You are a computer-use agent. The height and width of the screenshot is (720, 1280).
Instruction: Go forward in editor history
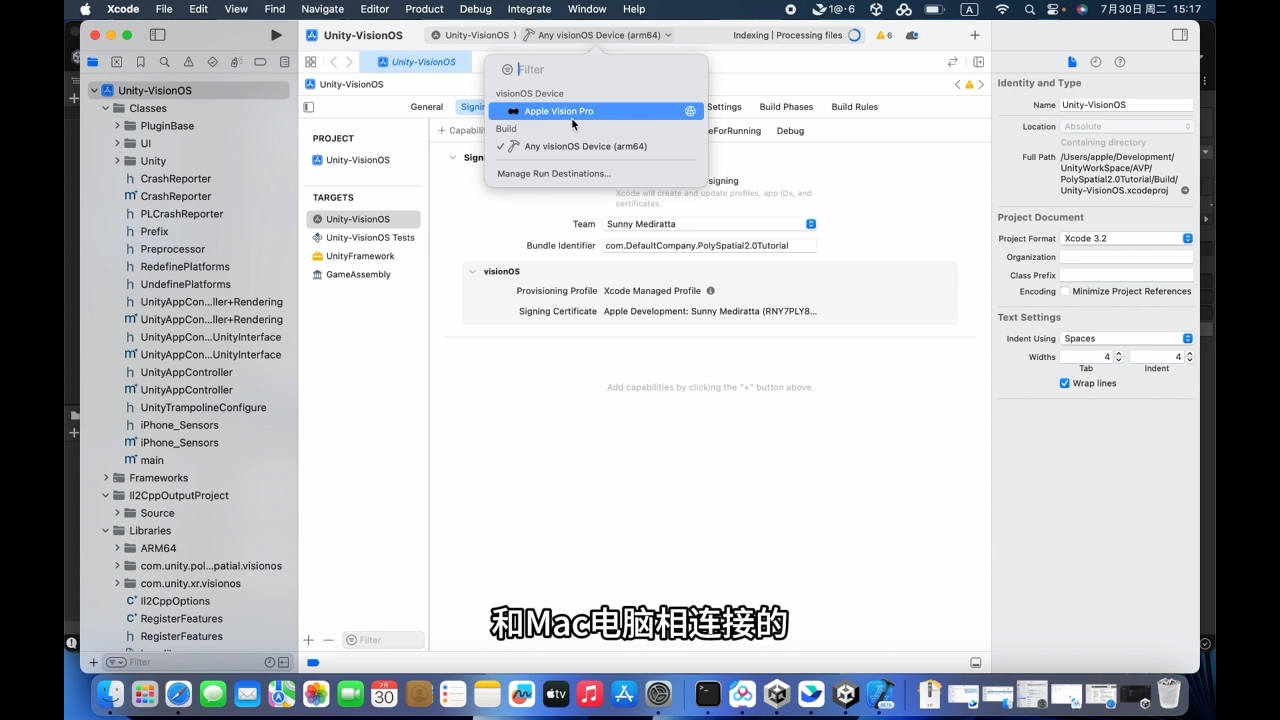pyautogui.click(x=349, y=62)
